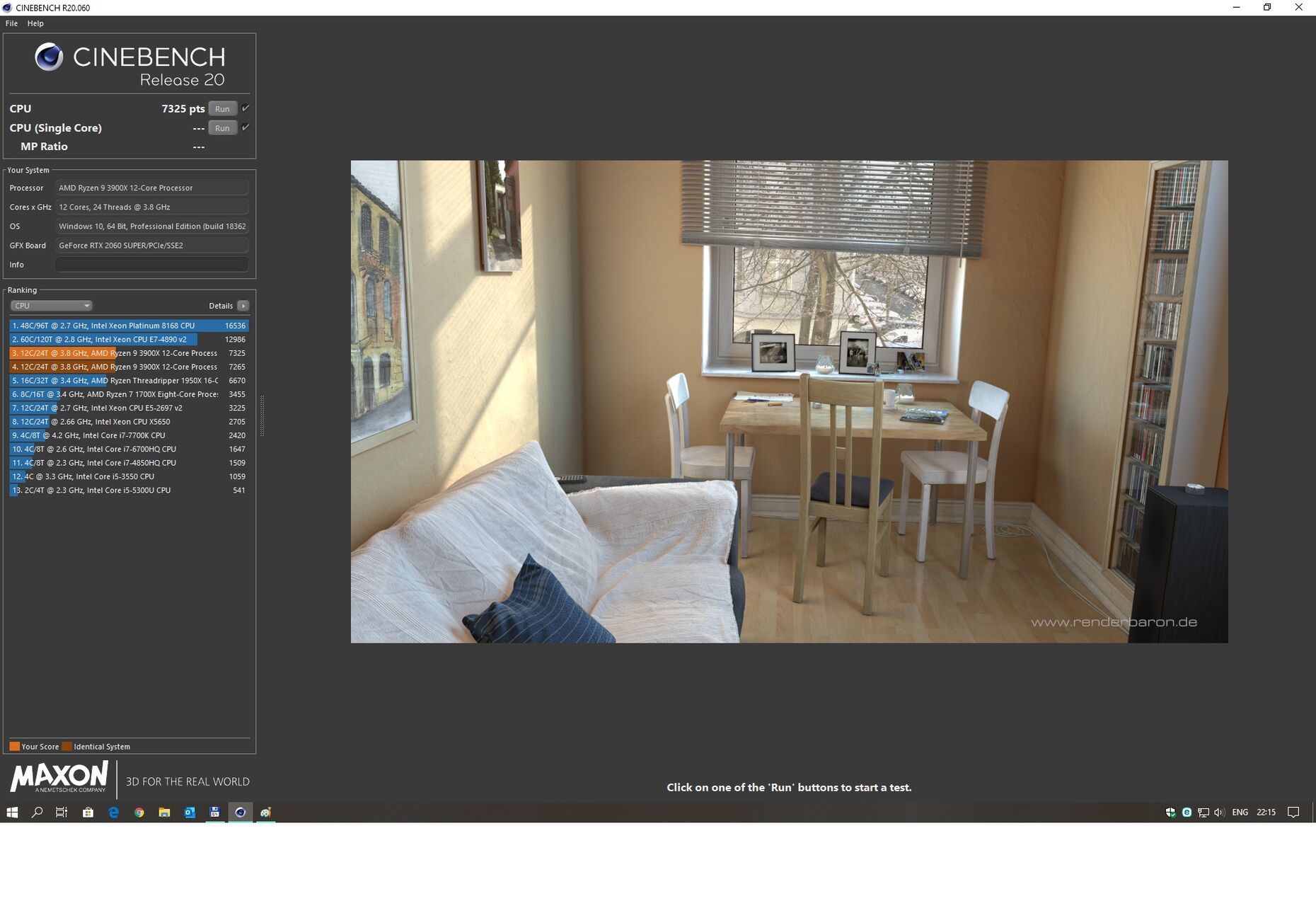Open Windows Security tray icon

(1170, 812)
